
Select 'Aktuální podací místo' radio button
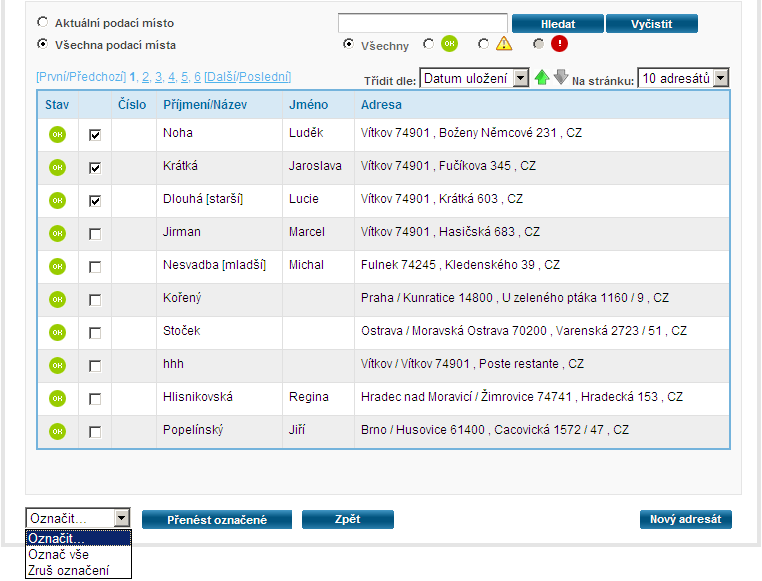(x=42, y=22)
